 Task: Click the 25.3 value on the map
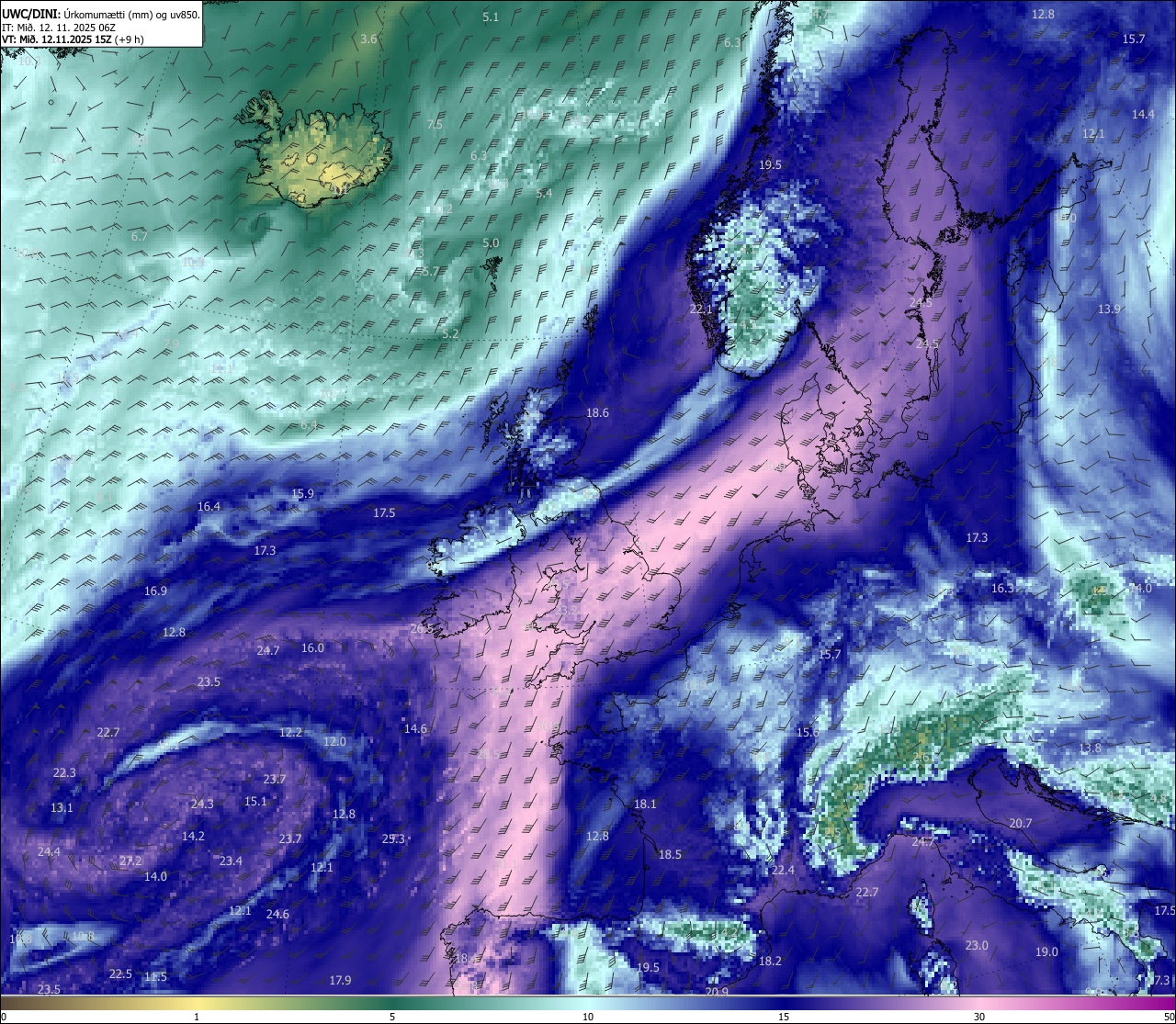click(393, 838)
